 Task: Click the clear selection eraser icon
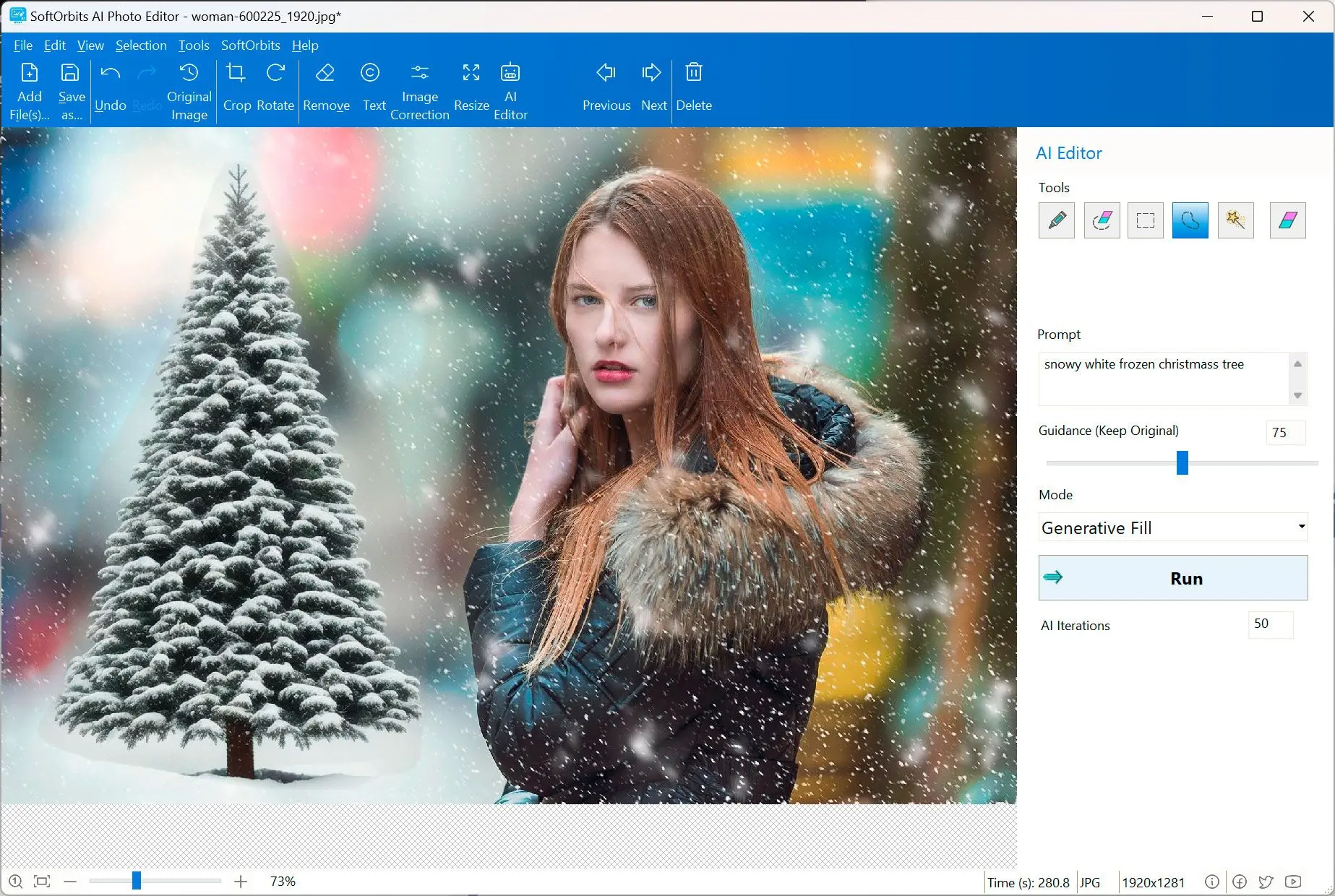(1287, 220)
